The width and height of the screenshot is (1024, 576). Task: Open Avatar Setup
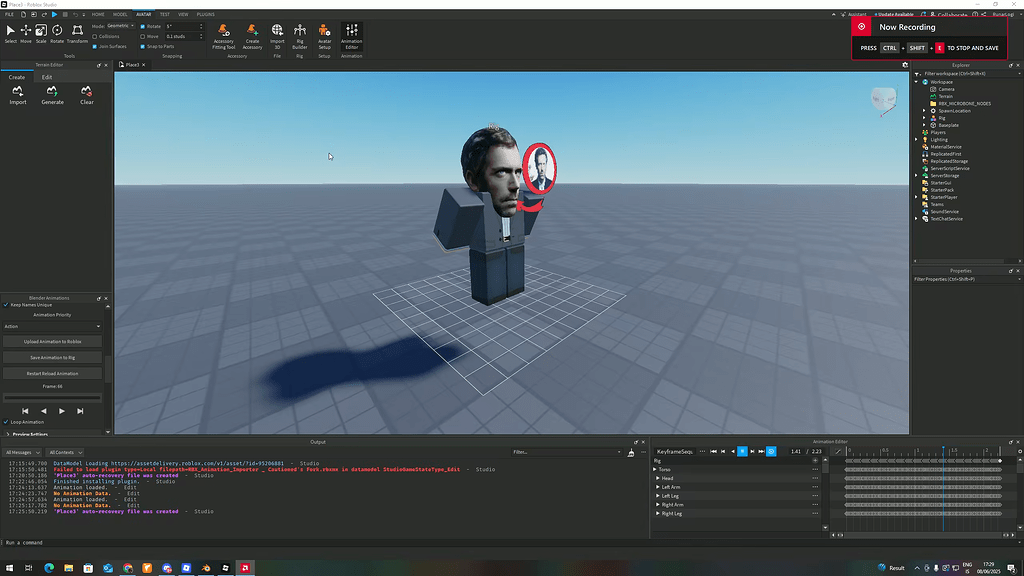point(325,37)
